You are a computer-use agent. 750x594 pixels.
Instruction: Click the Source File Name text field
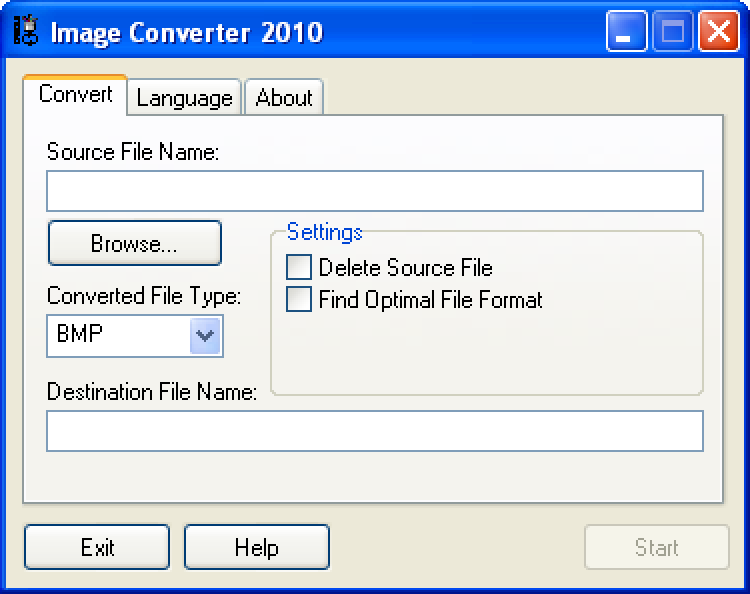pyautogui.click(x=374, y=191)
